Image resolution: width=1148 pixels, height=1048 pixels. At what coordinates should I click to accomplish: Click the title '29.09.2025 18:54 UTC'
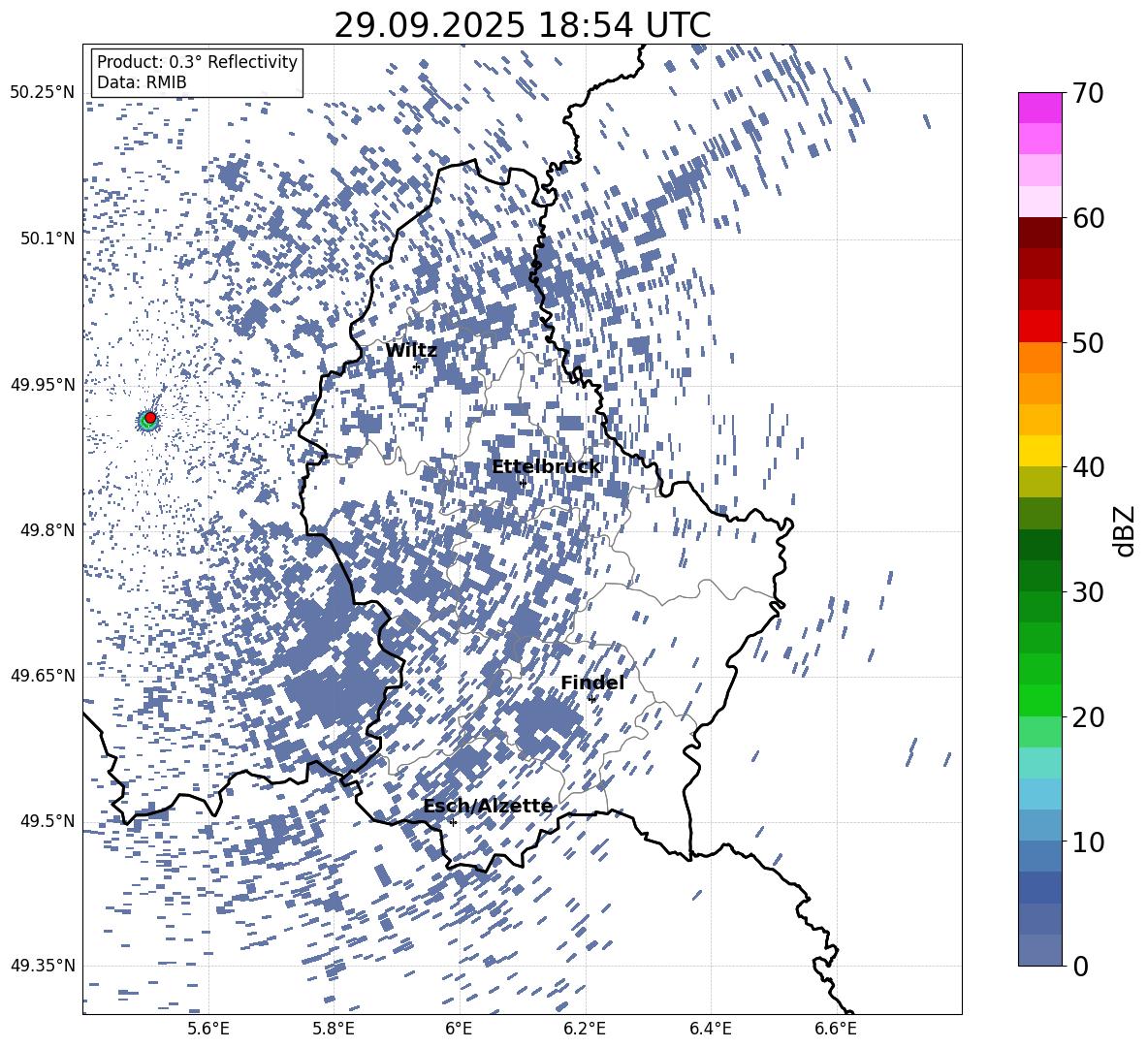coord(523,25)
